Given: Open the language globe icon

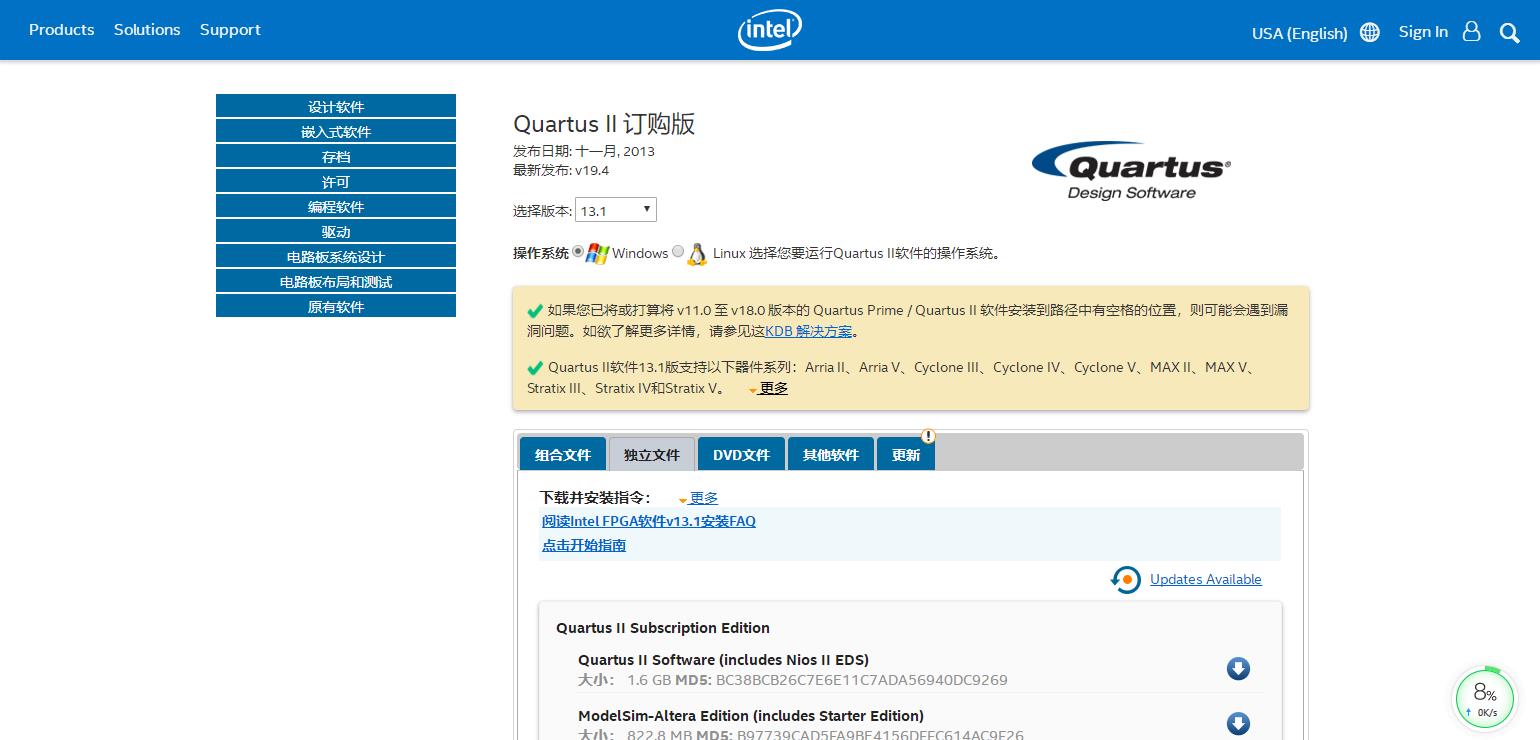Looking at the screenshot, I should pos(1369,32).
